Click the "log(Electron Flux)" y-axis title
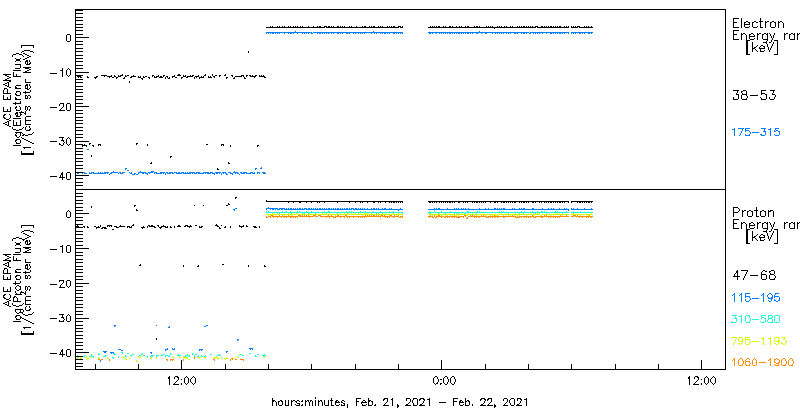The width and height of the screenshot is (800, 410). [16, 99]
